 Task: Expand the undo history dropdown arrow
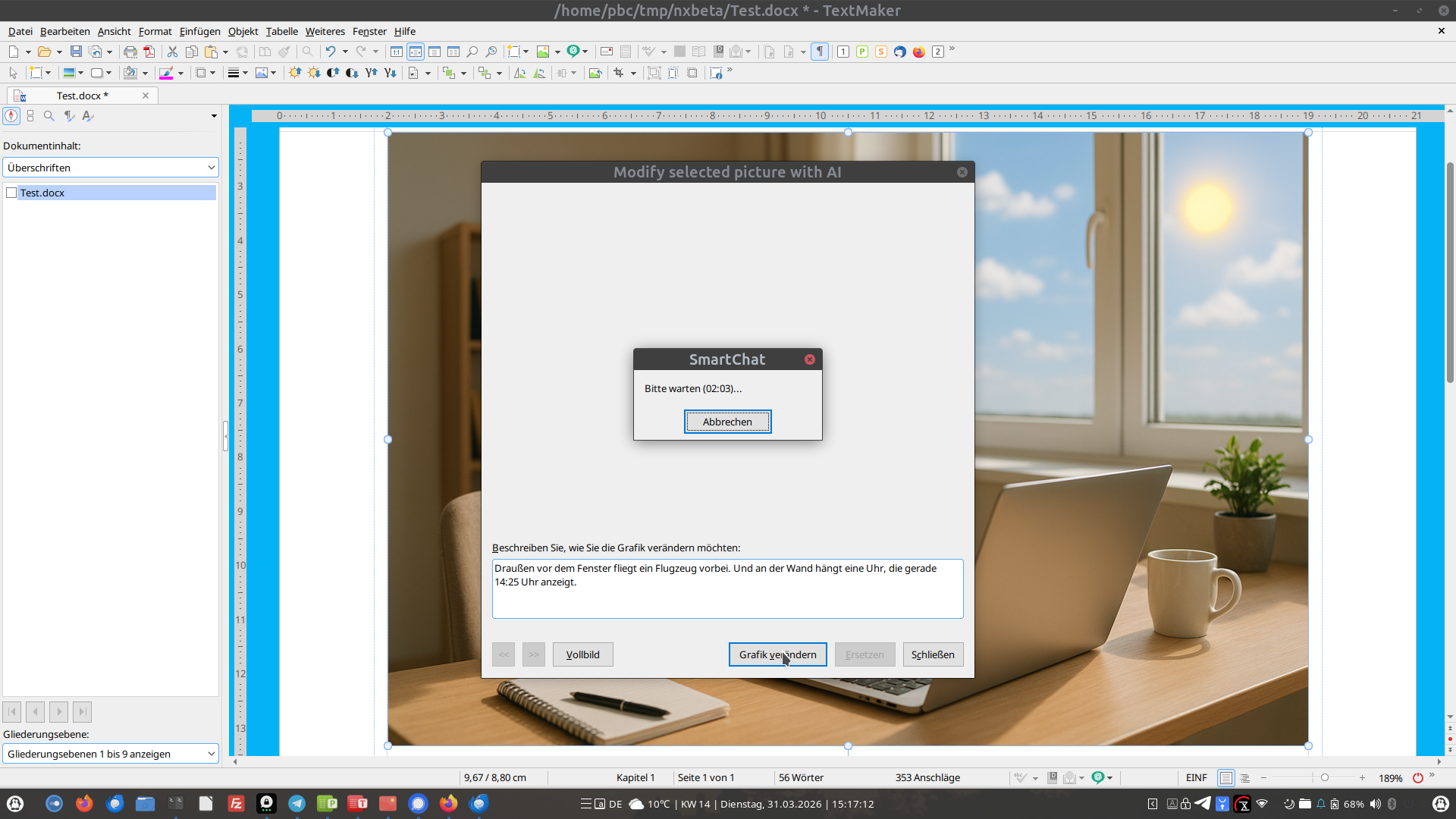(345, 52)
